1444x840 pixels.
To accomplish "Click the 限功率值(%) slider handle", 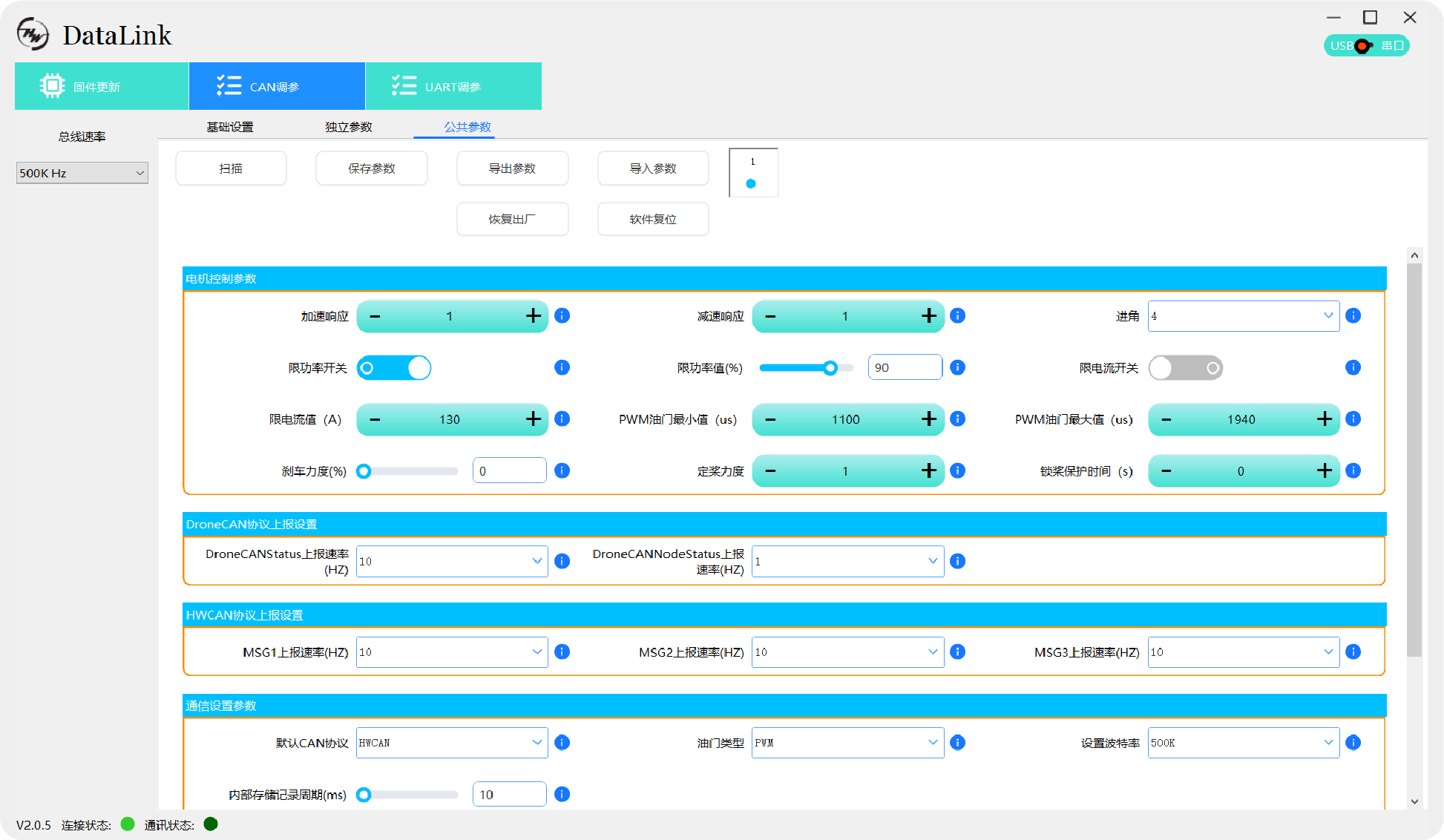I will (830, 368).
